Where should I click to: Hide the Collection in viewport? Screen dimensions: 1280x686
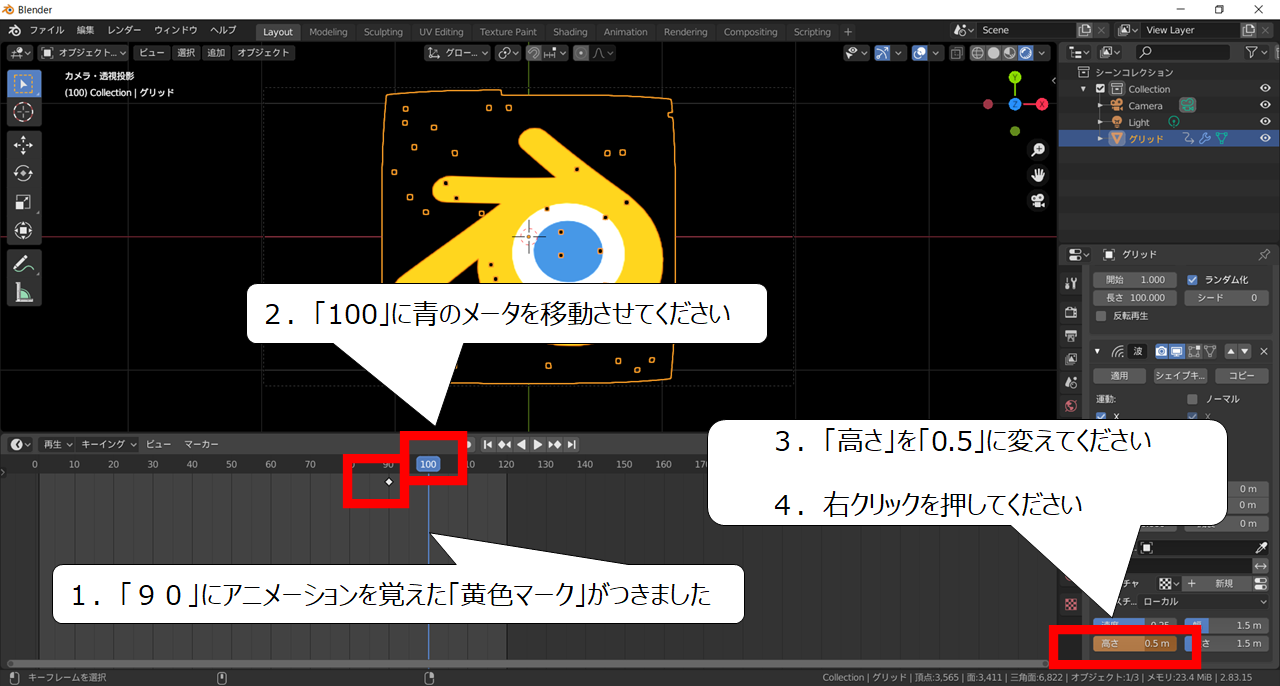(x=1265, y=89)
